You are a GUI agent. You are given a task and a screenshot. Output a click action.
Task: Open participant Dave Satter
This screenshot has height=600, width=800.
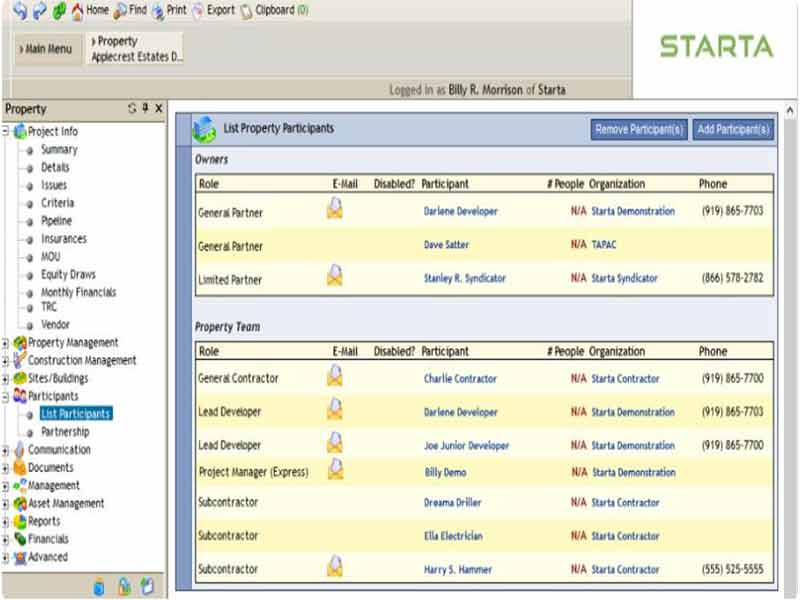[x=446, y=245]
